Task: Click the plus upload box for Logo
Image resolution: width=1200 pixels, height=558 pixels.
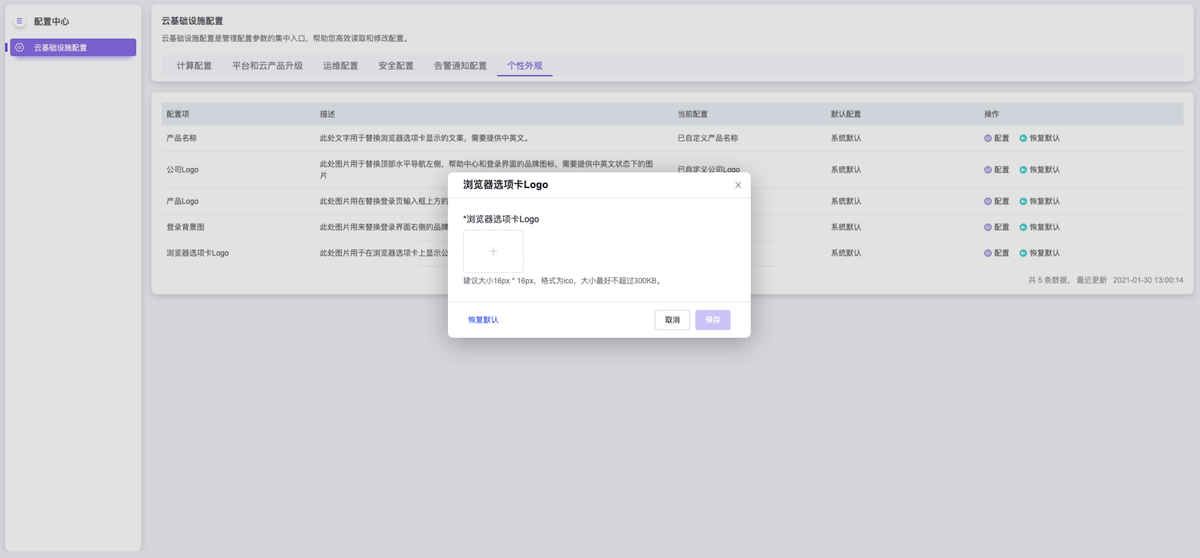Action: pos(493,251)
